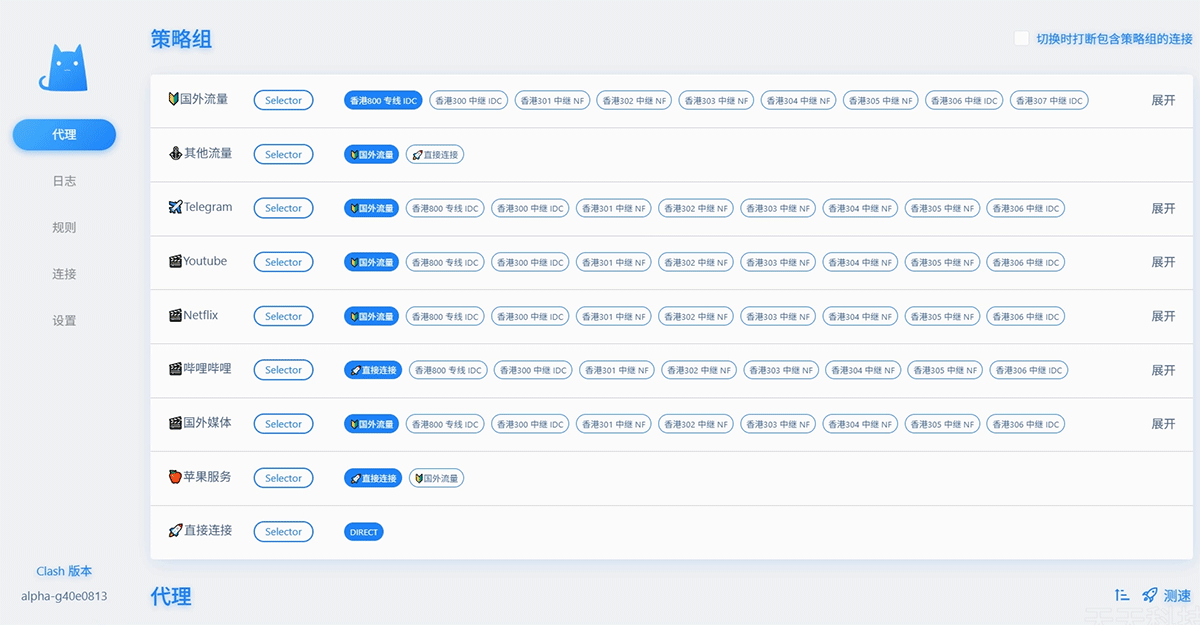Expand the 国外流量 policy group

click(1162, 101)
